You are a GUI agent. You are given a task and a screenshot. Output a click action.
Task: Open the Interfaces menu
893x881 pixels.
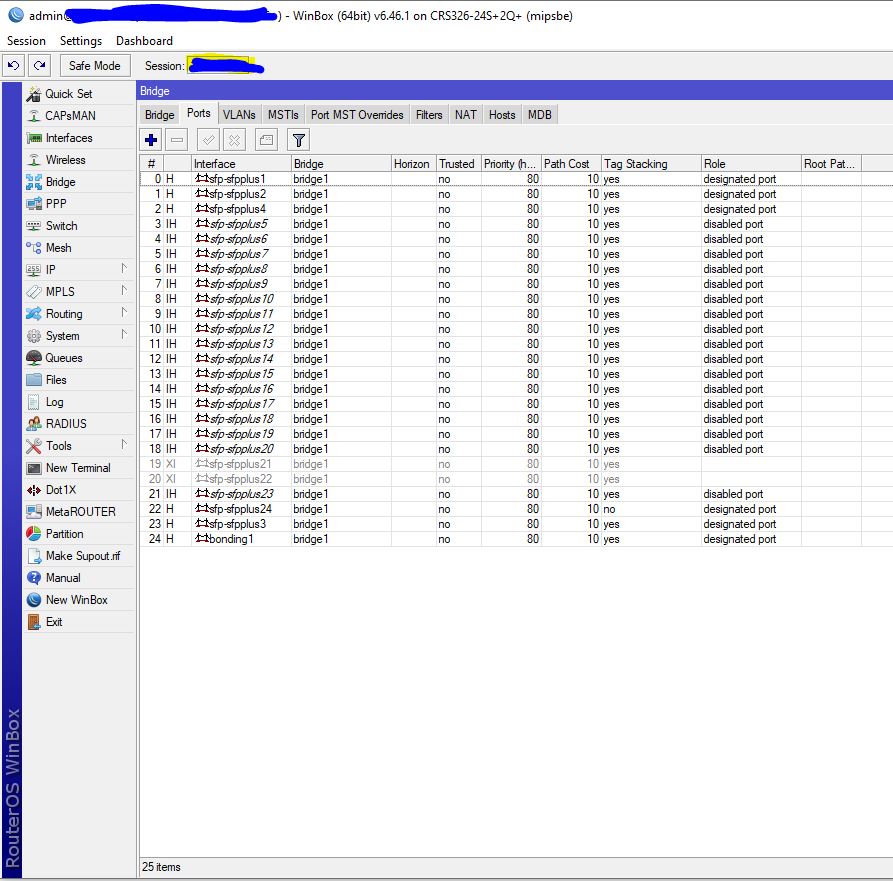point(79,138)
